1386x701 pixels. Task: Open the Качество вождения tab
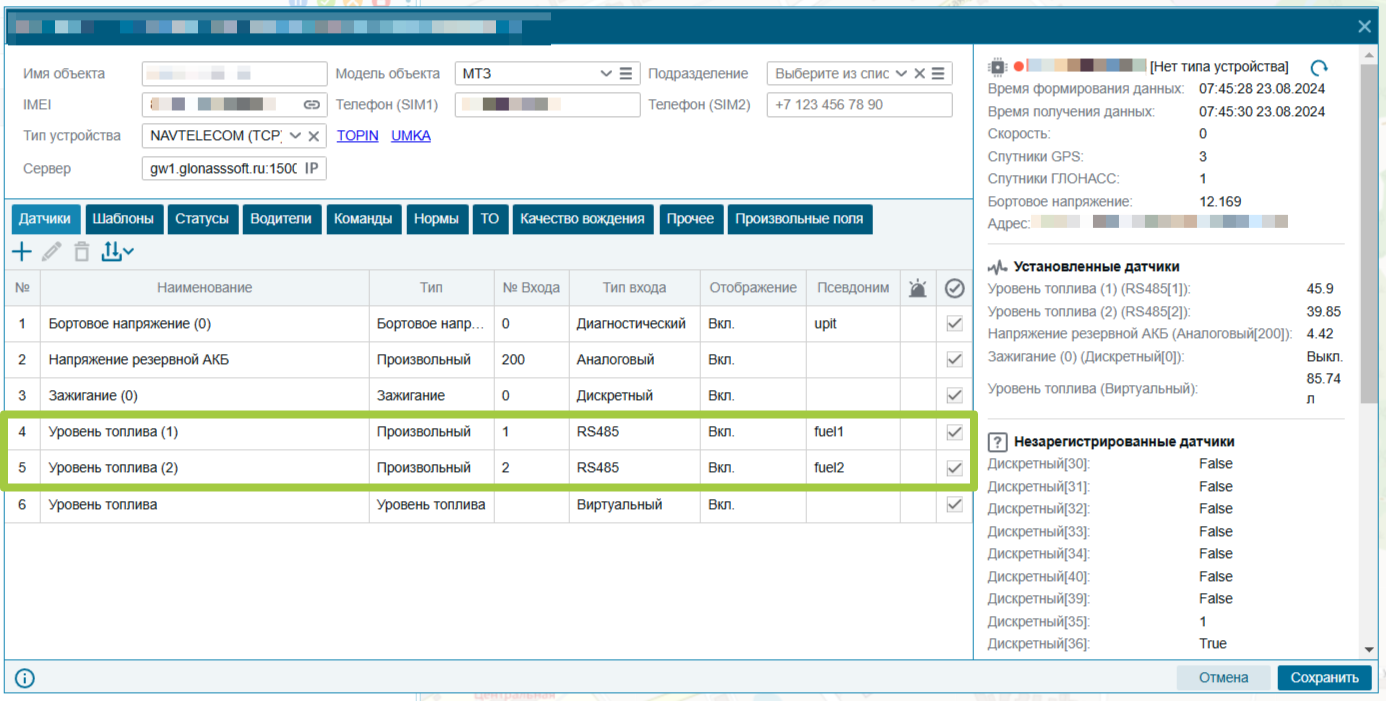coord(582,219)
